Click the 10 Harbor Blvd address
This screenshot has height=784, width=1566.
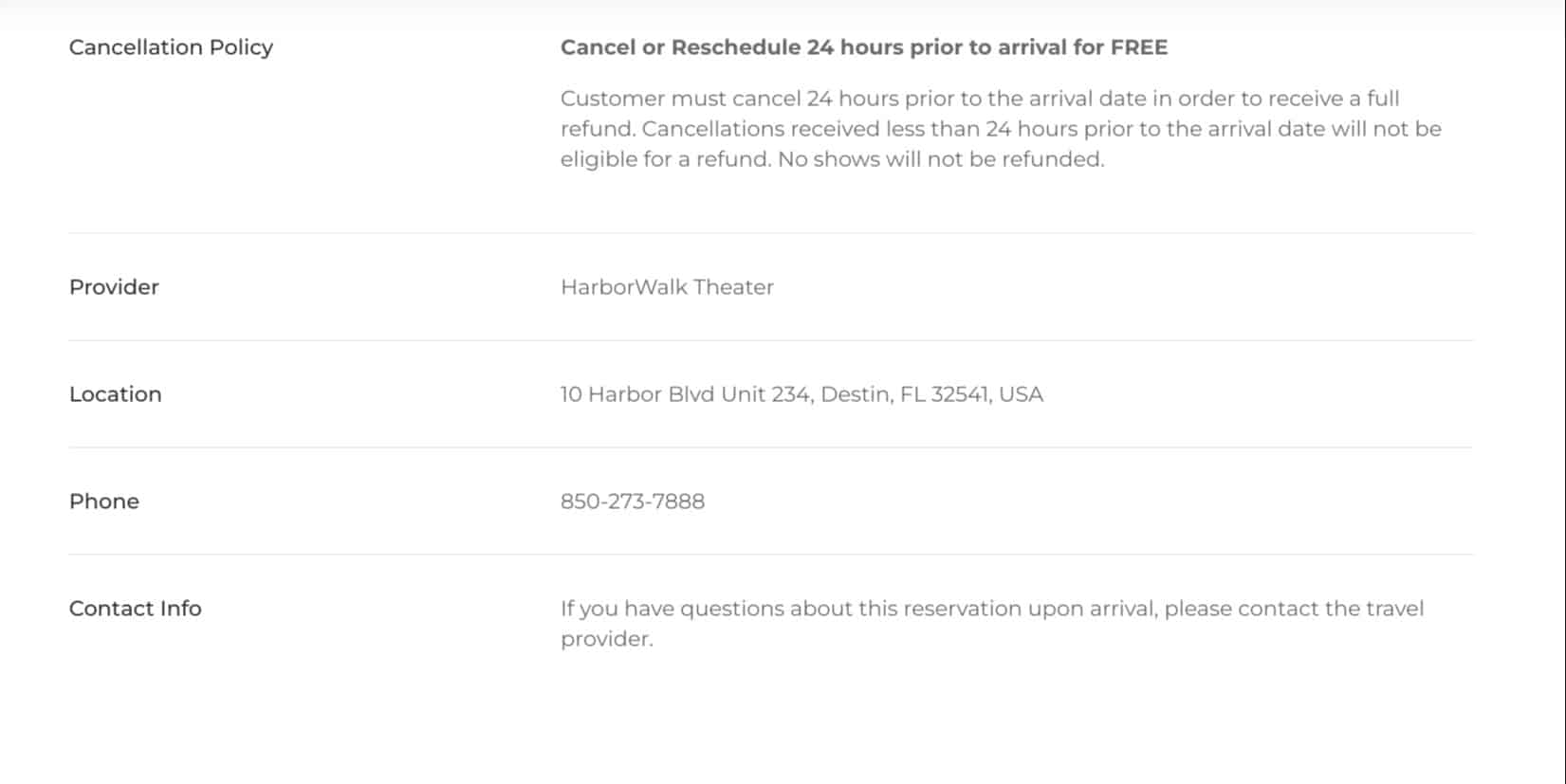(801, 394)
